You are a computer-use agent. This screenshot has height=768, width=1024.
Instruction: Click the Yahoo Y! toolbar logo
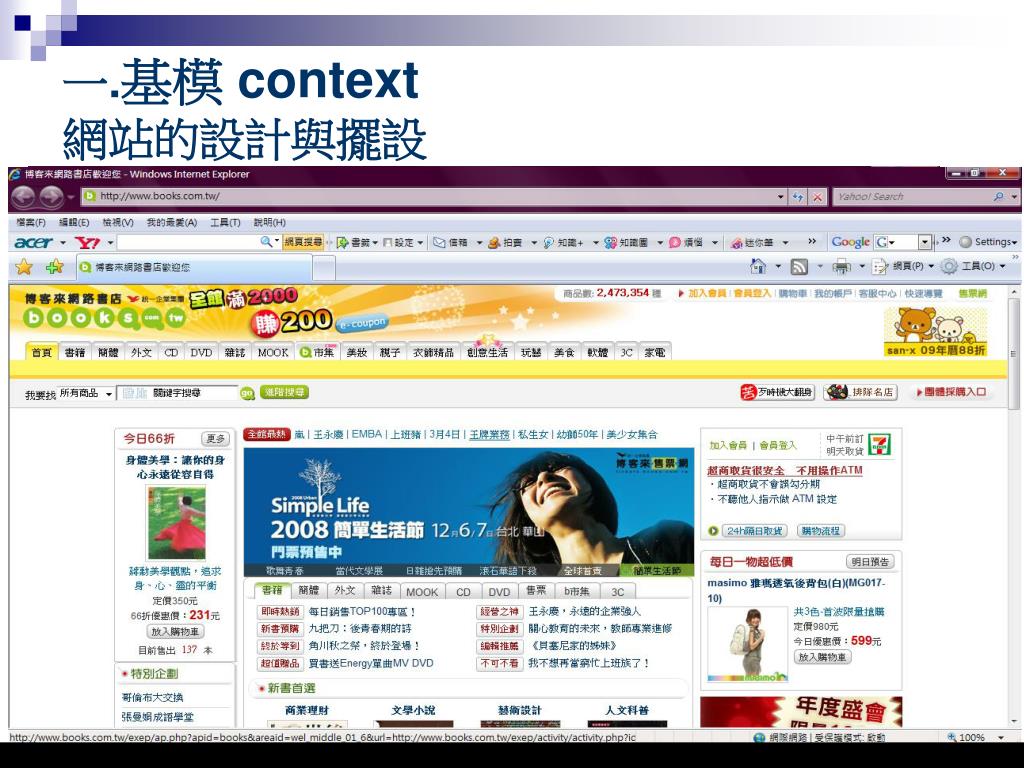(88, 242)
